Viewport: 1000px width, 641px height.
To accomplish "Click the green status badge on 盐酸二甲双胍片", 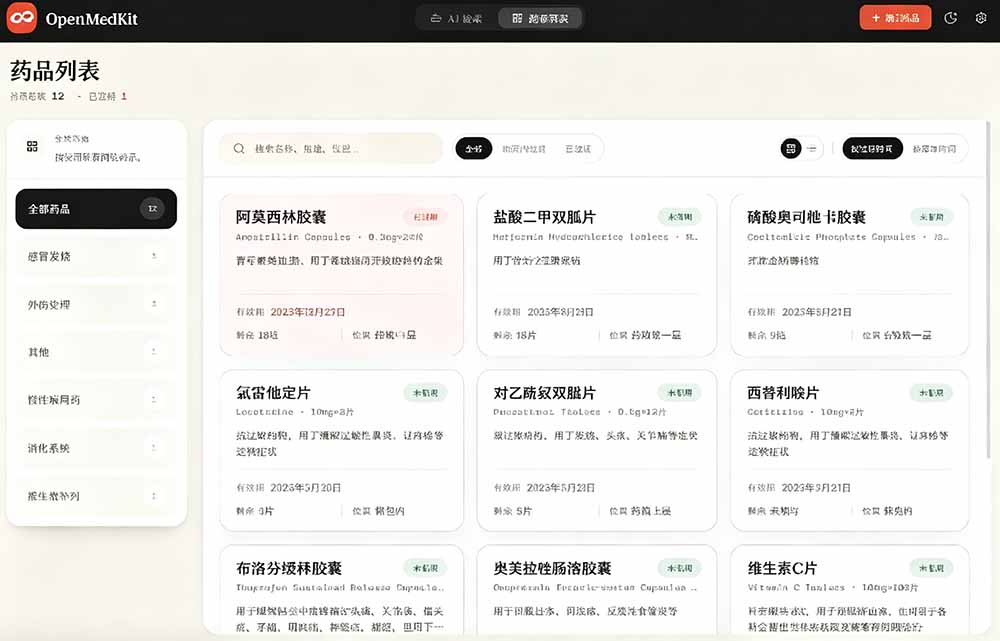I will pos(679,217).
